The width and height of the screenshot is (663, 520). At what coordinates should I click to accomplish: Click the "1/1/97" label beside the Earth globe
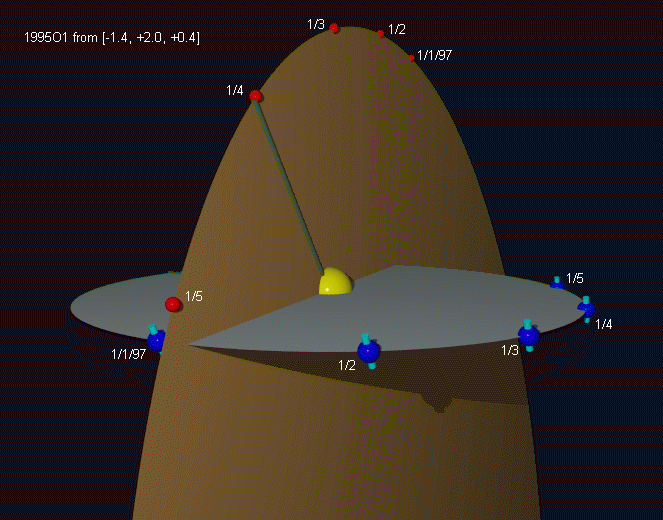[129, 354]
